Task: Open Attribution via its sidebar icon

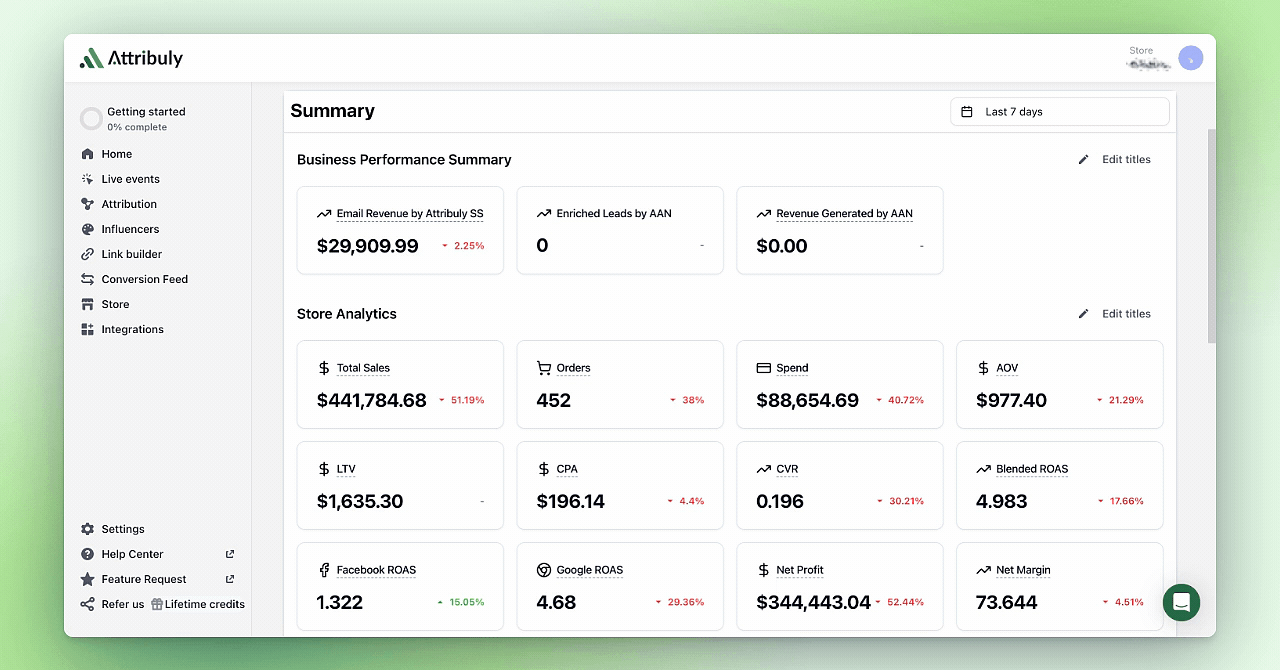Action: (x=90, y=204)
